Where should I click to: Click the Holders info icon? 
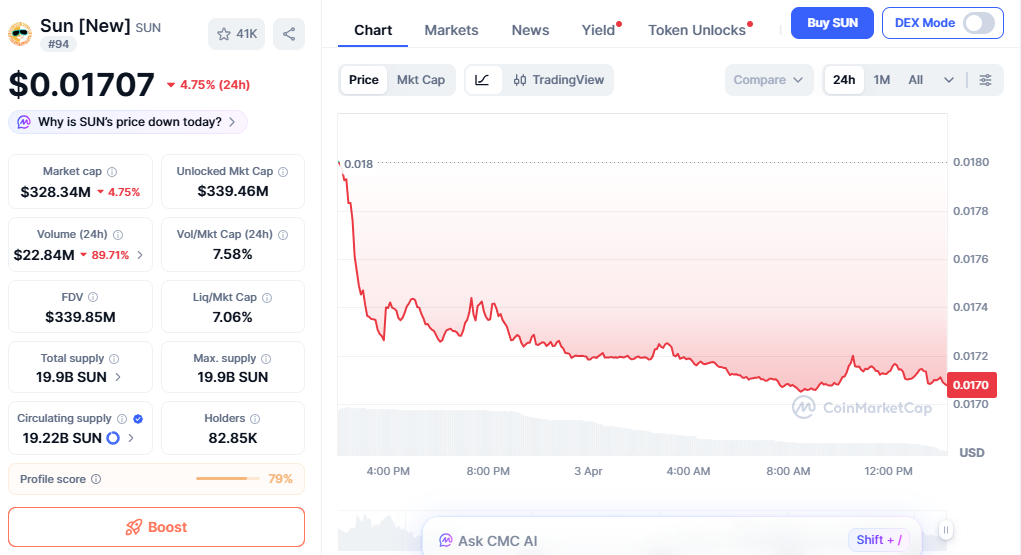tap(255, 419)
